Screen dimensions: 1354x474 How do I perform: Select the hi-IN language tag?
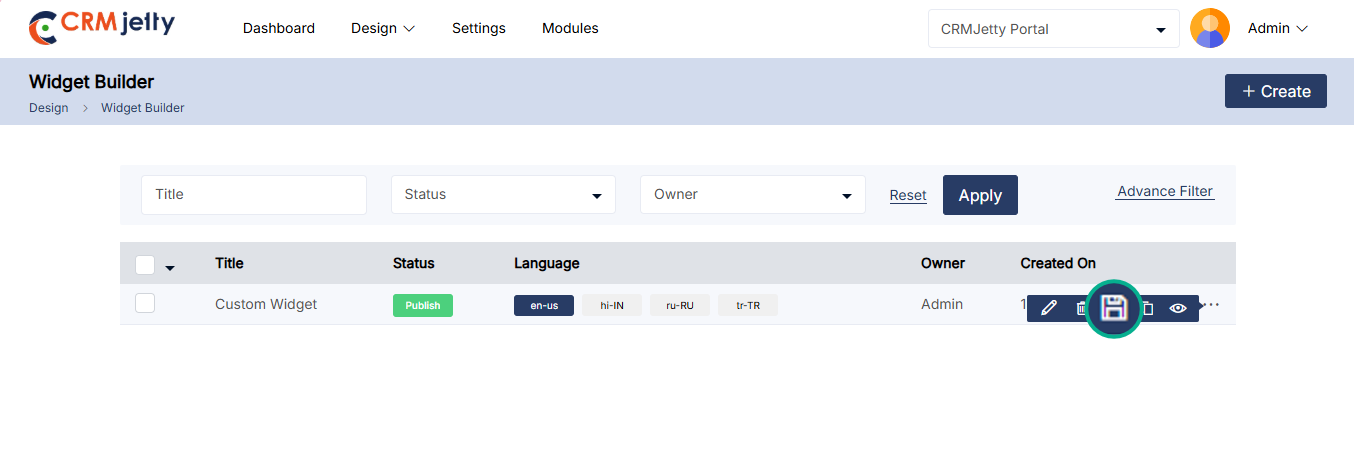coord(612,305)
